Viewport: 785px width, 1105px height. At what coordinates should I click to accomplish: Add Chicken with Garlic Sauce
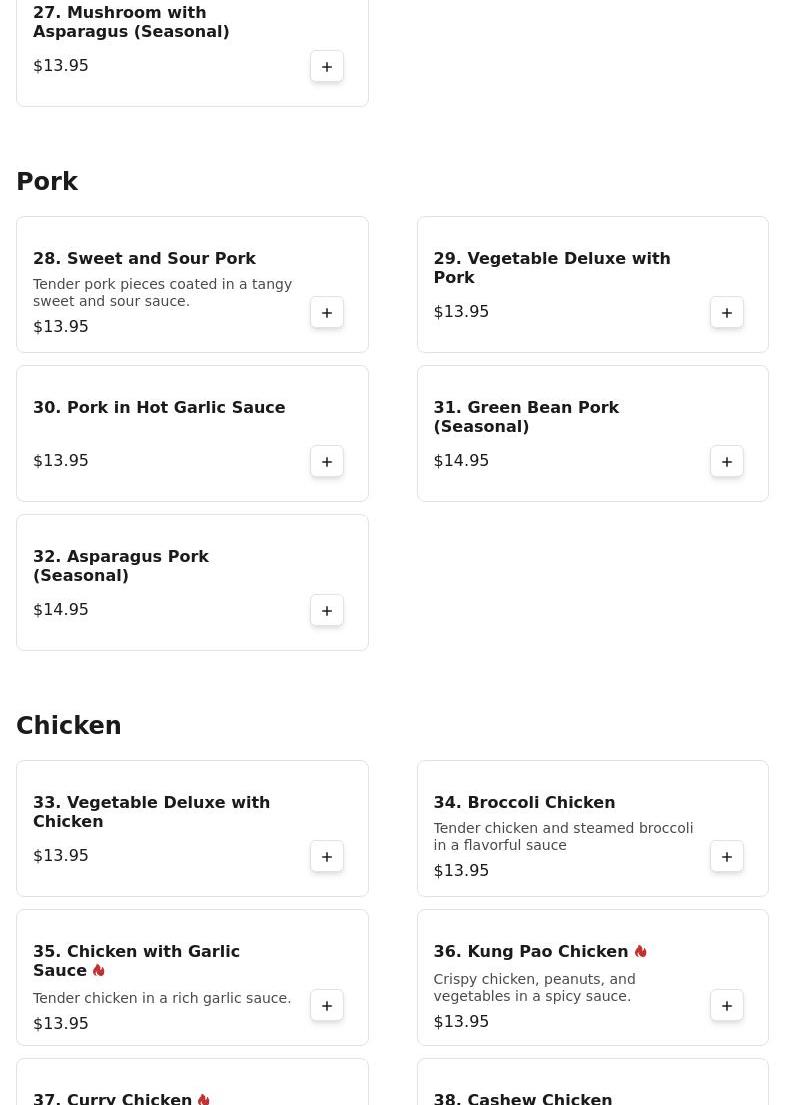click(327, 1006)
